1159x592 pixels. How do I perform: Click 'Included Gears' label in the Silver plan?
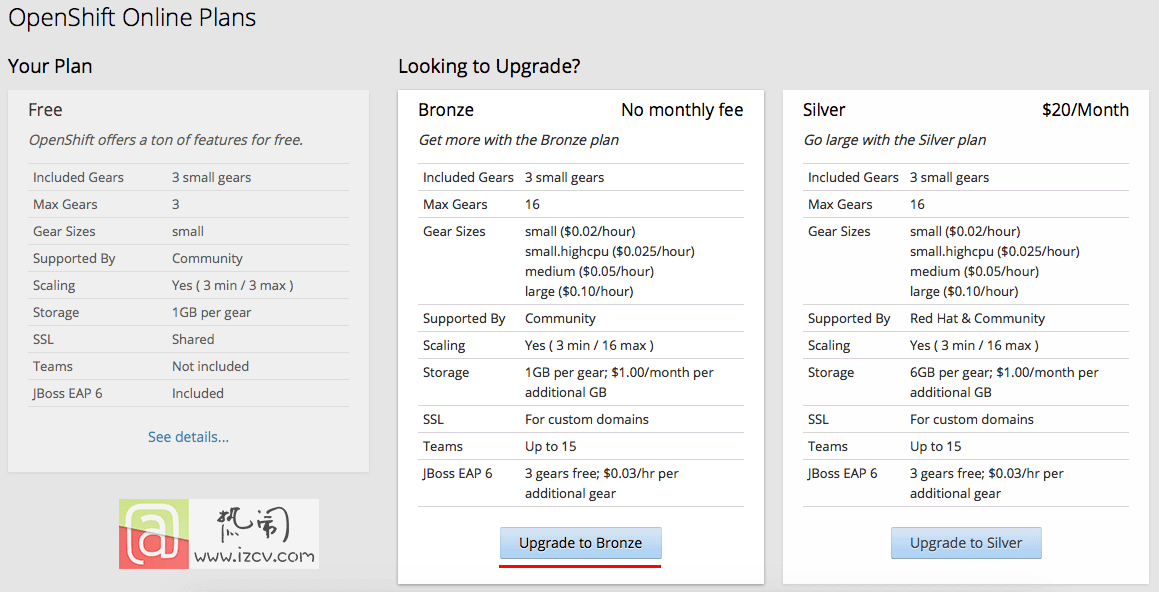click(853, 177)
